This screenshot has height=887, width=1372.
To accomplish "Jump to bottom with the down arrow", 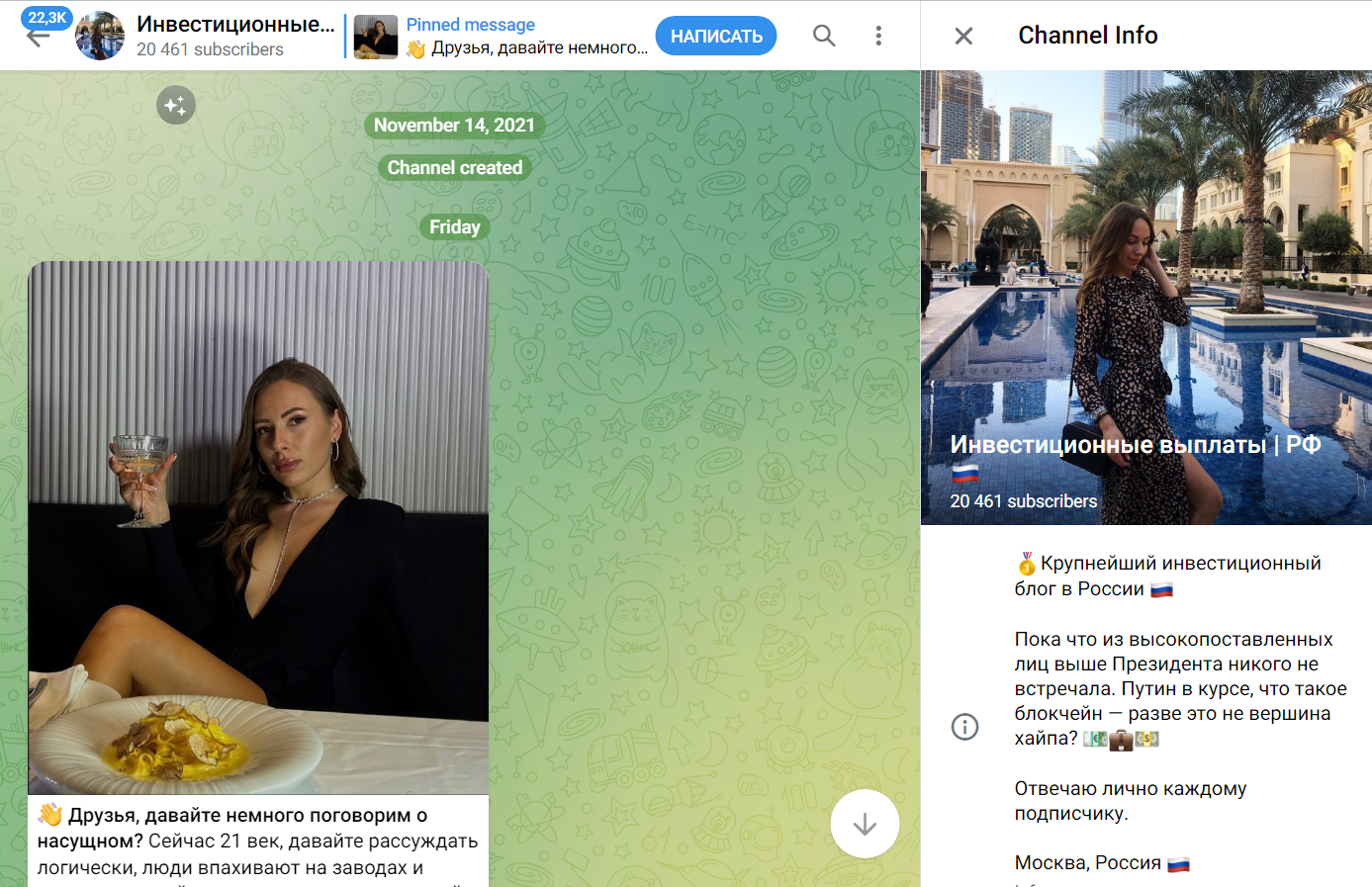I will click(865, 824).
